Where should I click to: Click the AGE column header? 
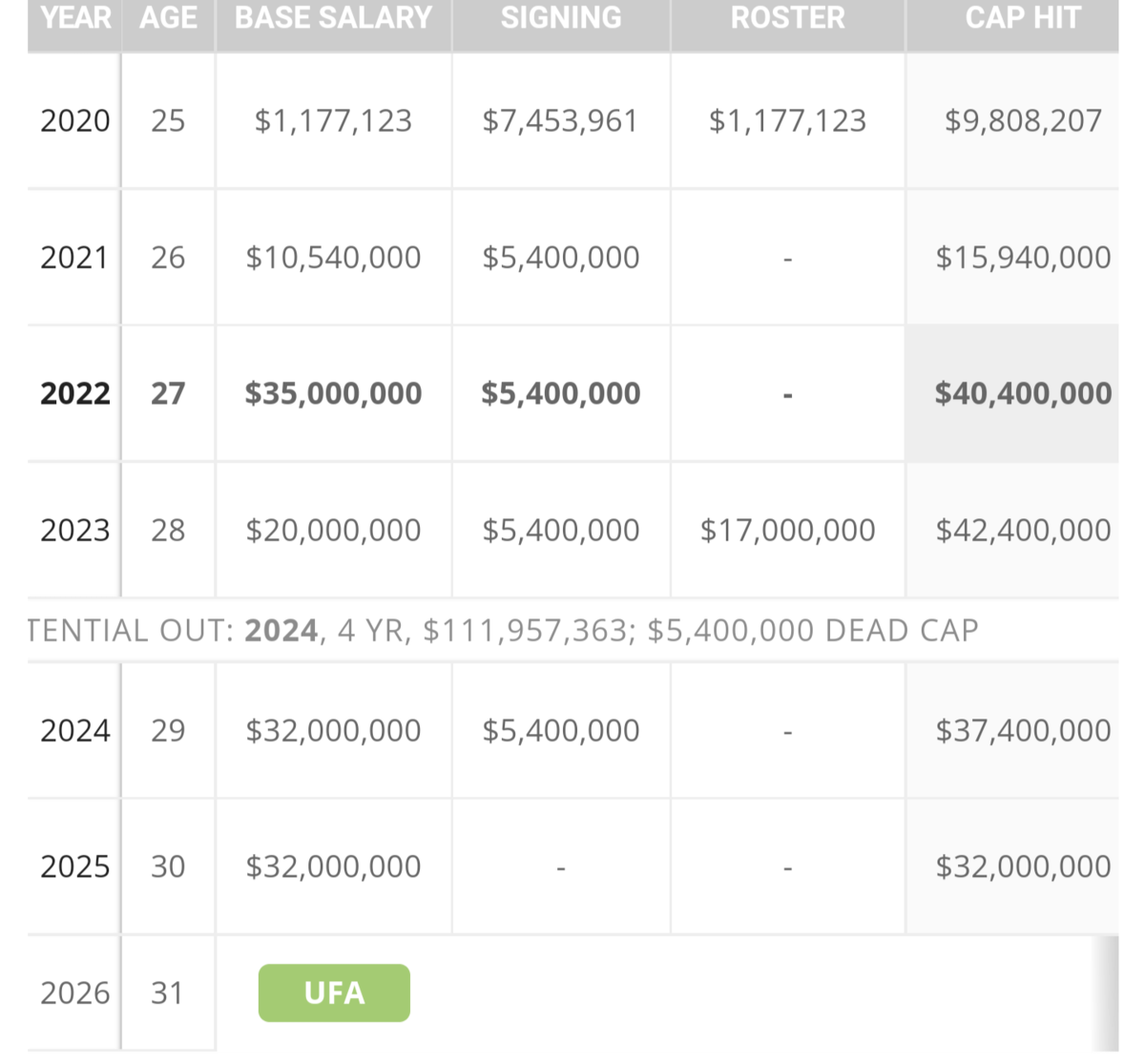(x=168, y=18)
